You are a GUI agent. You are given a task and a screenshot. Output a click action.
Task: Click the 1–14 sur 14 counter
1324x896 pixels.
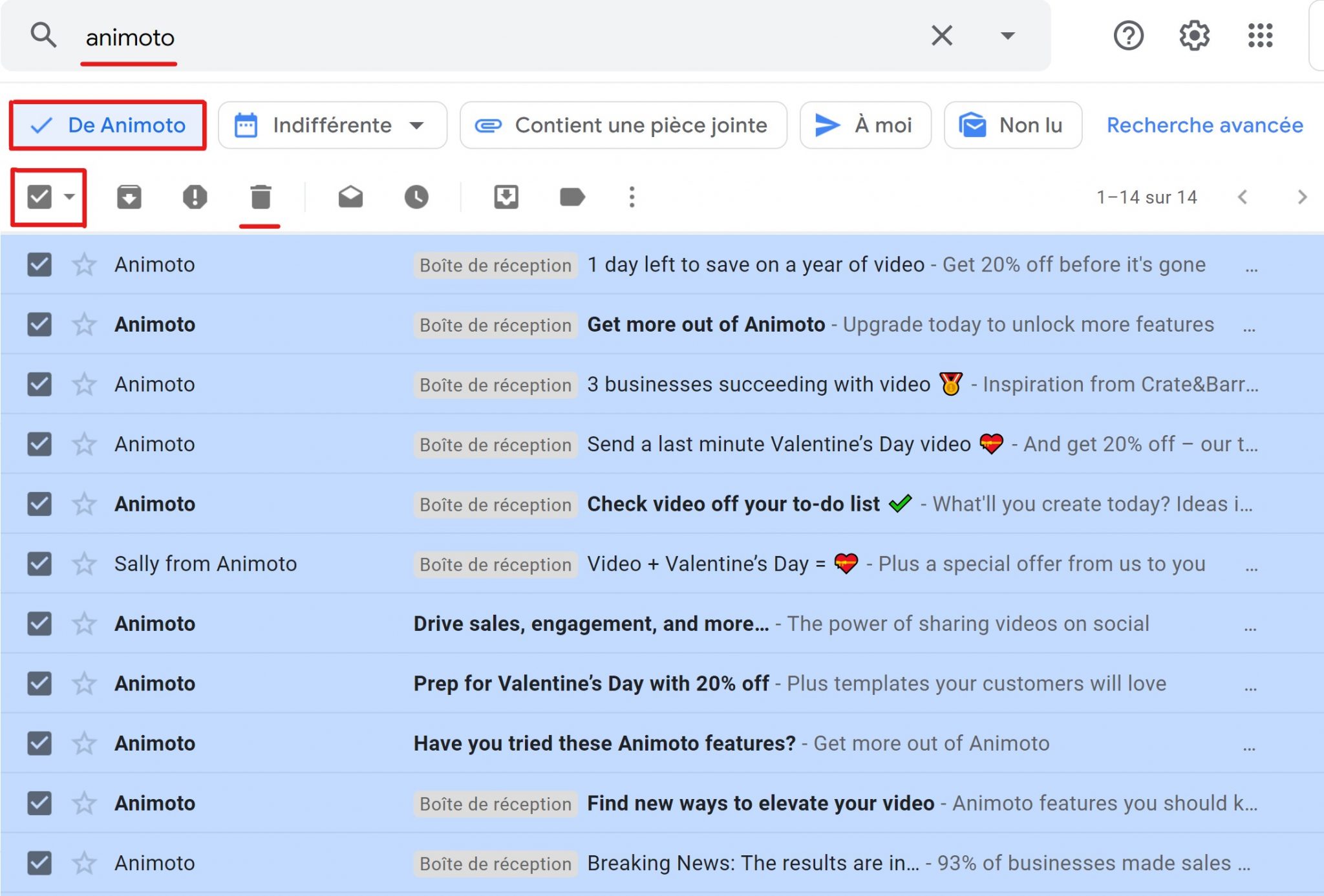point(1146,197)
